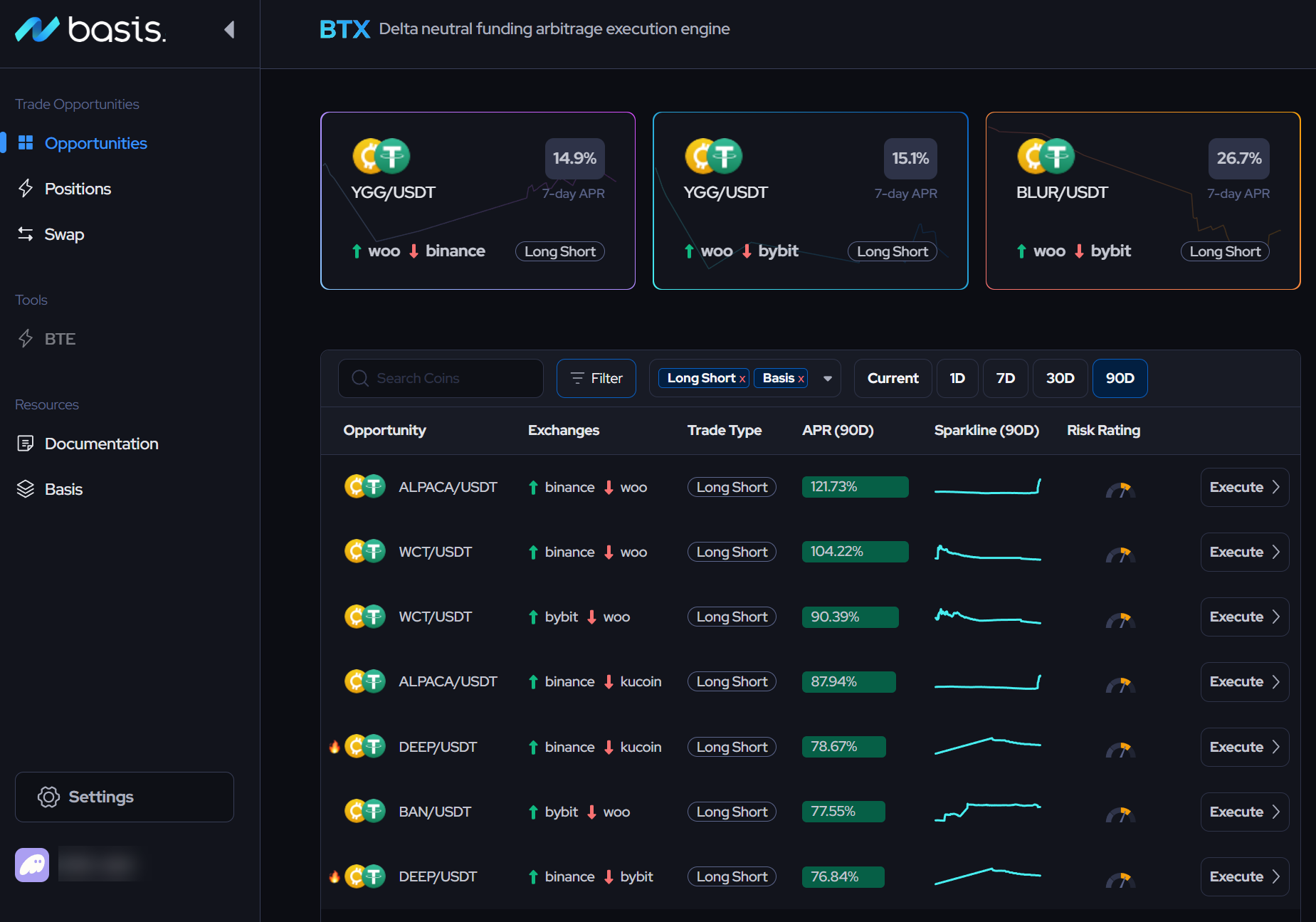Select the 1D timeframe
The height and width of the screenshot is (922, 1316).
pyautogui.click(x=957, y=378)
